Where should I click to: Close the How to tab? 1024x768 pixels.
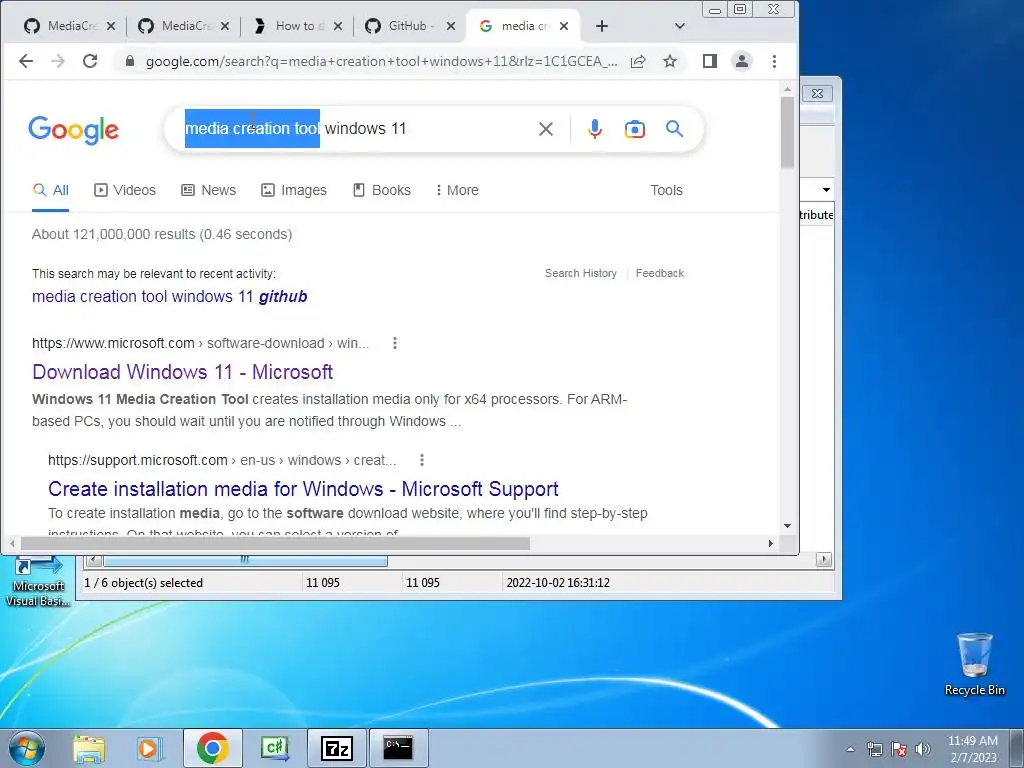pos(338,26)
